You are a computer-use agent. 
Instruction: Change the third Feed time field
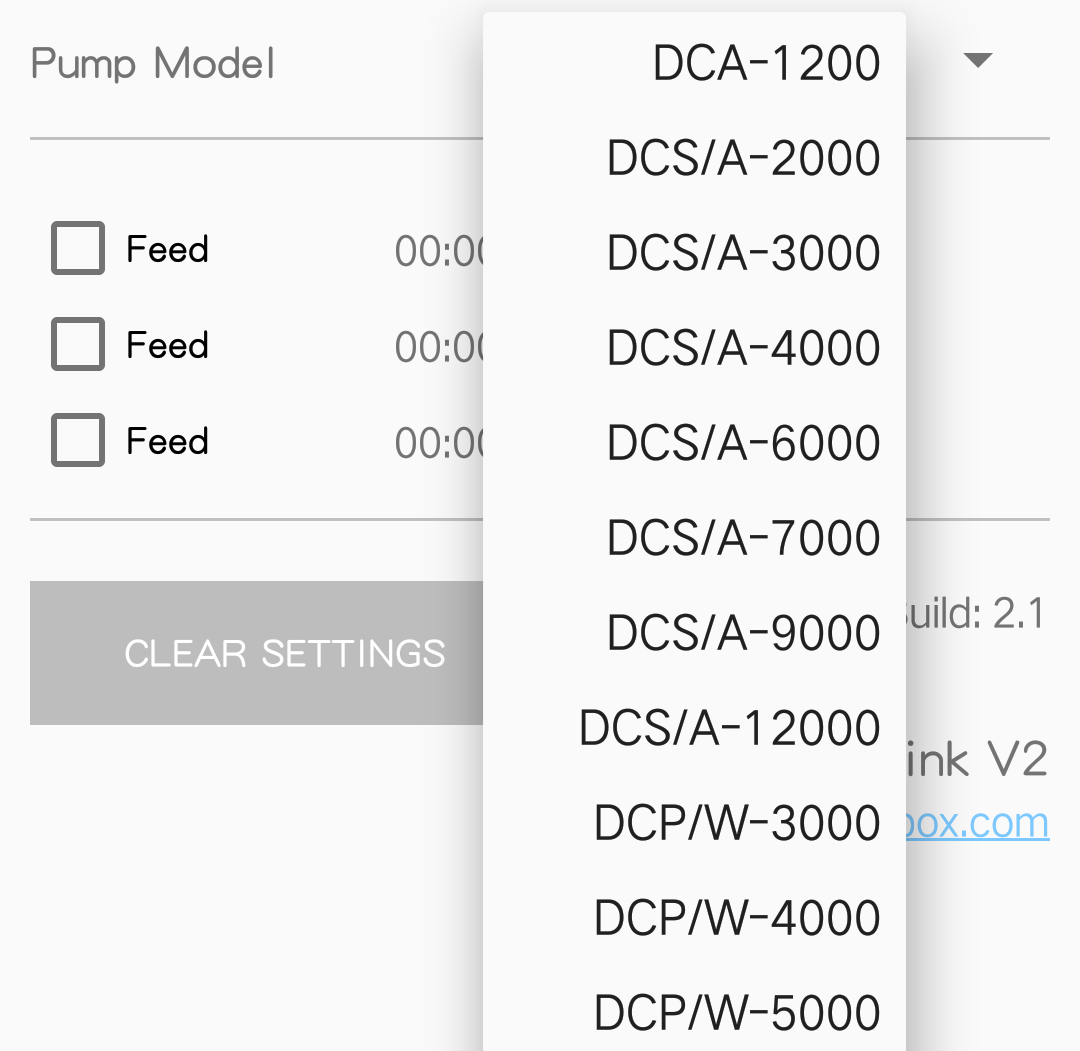(439, 442)
